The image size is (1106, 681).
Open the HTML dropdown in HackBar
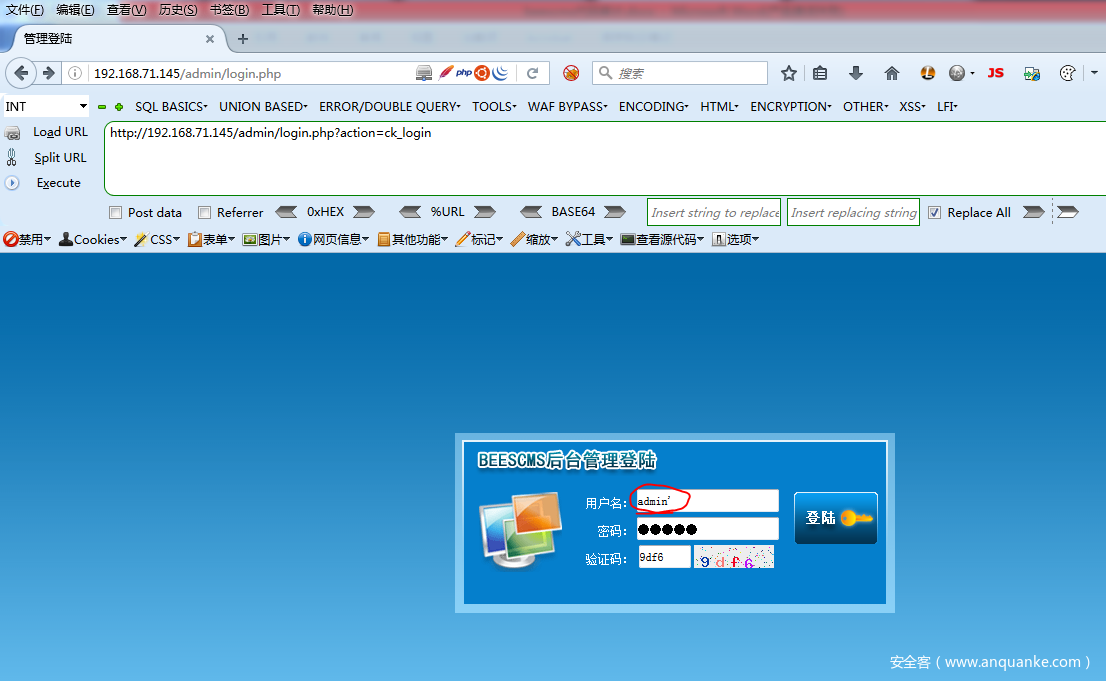[719, 107]
